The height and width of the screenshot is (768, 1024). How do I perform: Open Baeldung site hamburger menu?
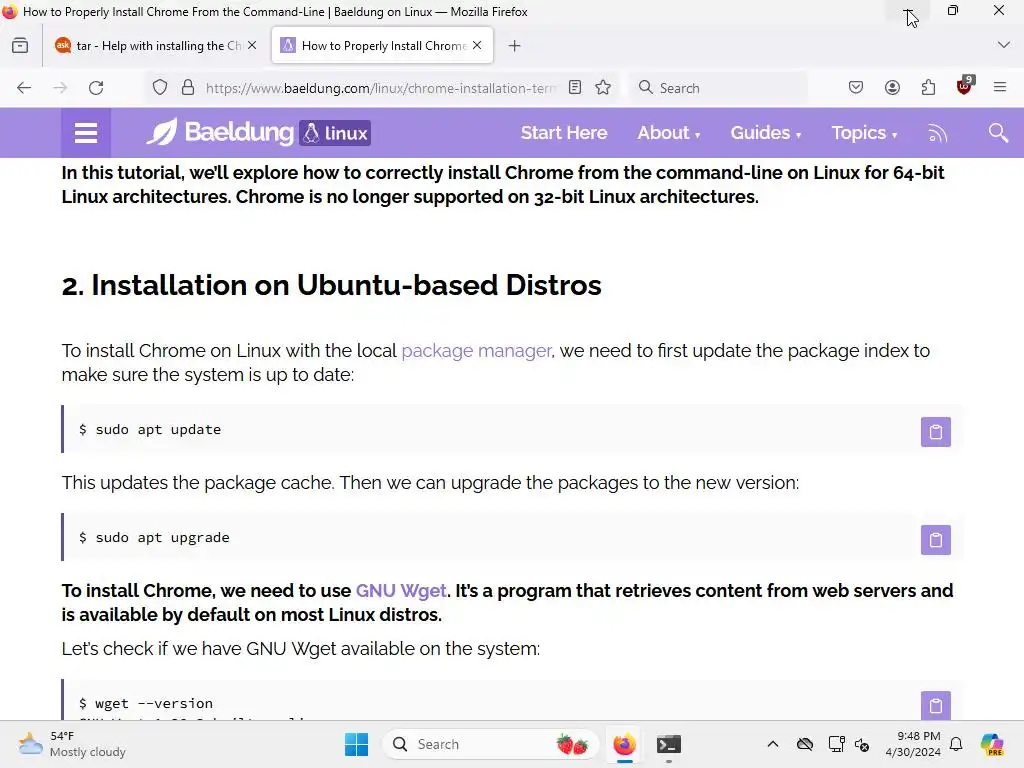tap(86, 133)
